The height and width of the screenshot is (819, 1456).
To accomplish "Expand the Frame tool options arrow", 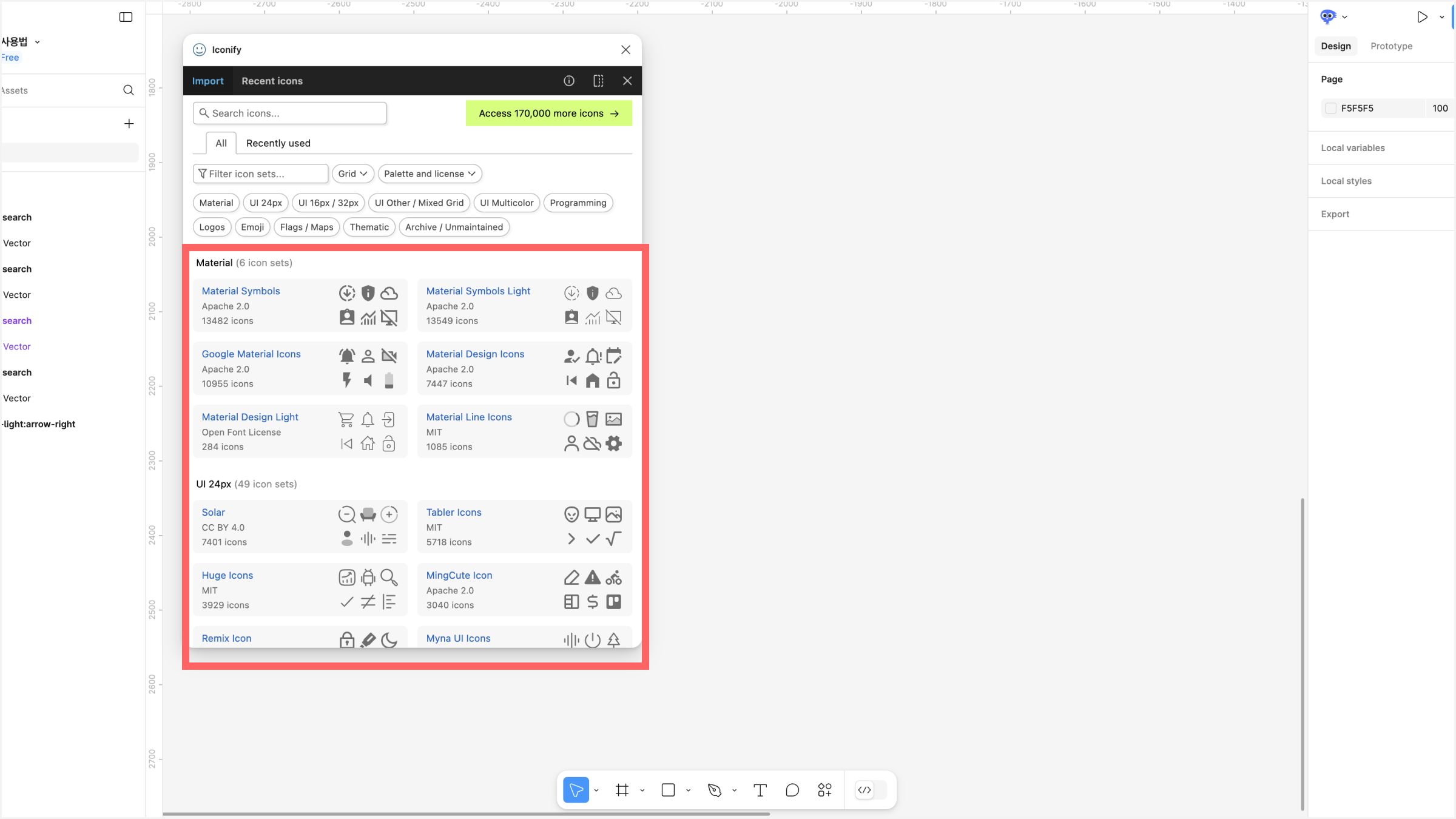I will coord(642,790).
